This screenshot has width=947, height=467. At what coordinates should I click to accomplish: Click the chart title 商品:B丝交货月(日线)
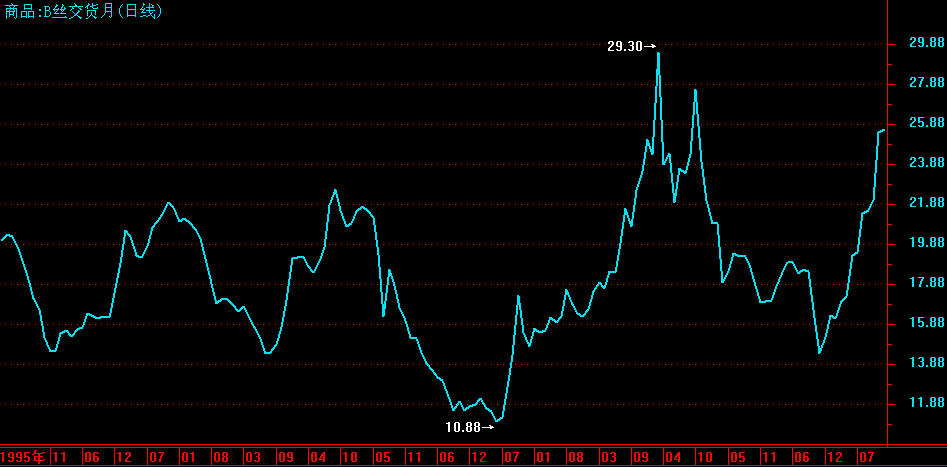pyautogui.click(x=84, y=12)
